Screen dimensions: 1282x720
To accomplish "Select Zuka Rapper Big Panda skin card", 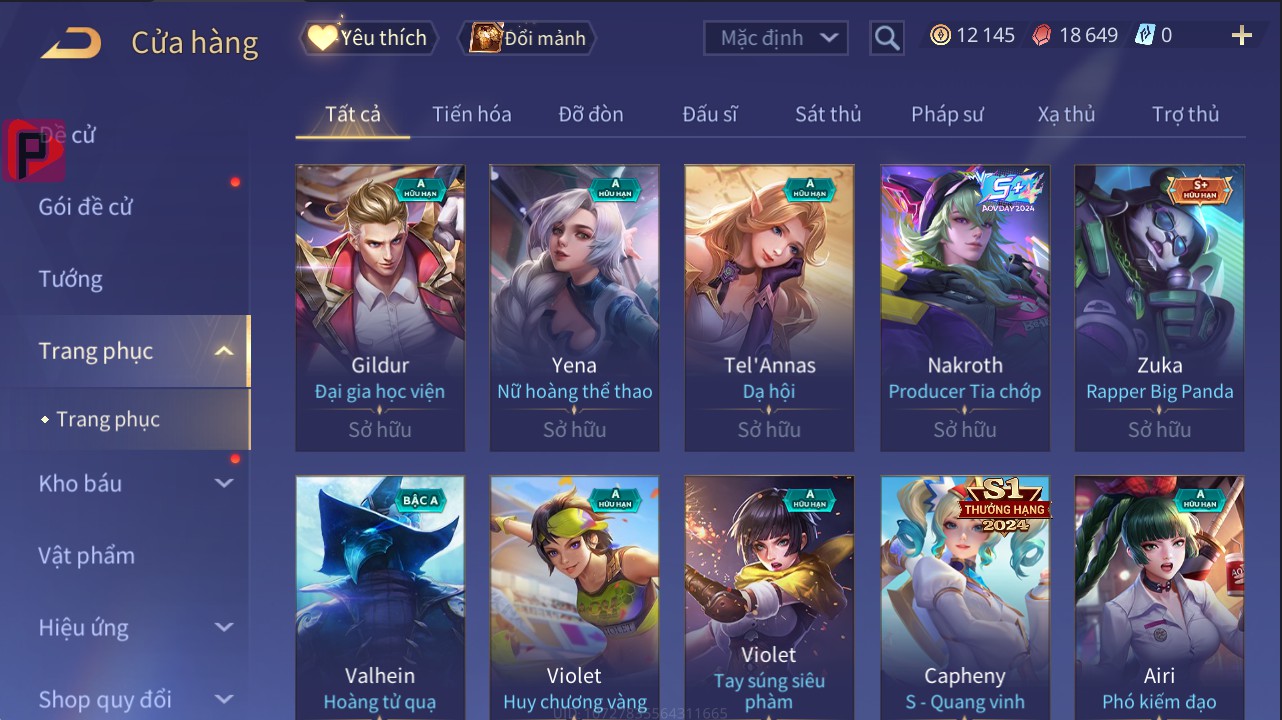I will (1160, 308).
